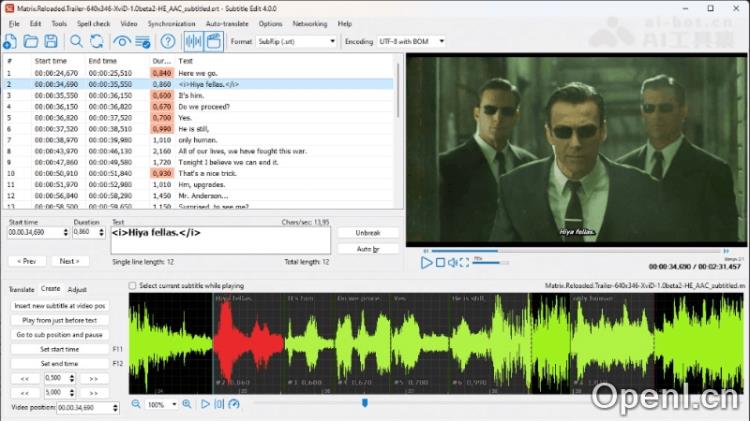Image resolution: width=750 pixels, height=421 pixels.
Task: Click the Set start time button
Action: point(59,349)
